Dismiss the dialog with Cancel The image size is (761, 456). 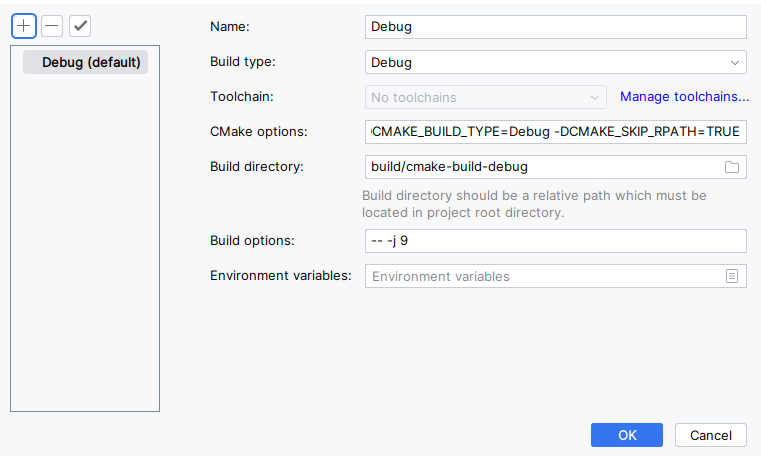tap(711, 435)
